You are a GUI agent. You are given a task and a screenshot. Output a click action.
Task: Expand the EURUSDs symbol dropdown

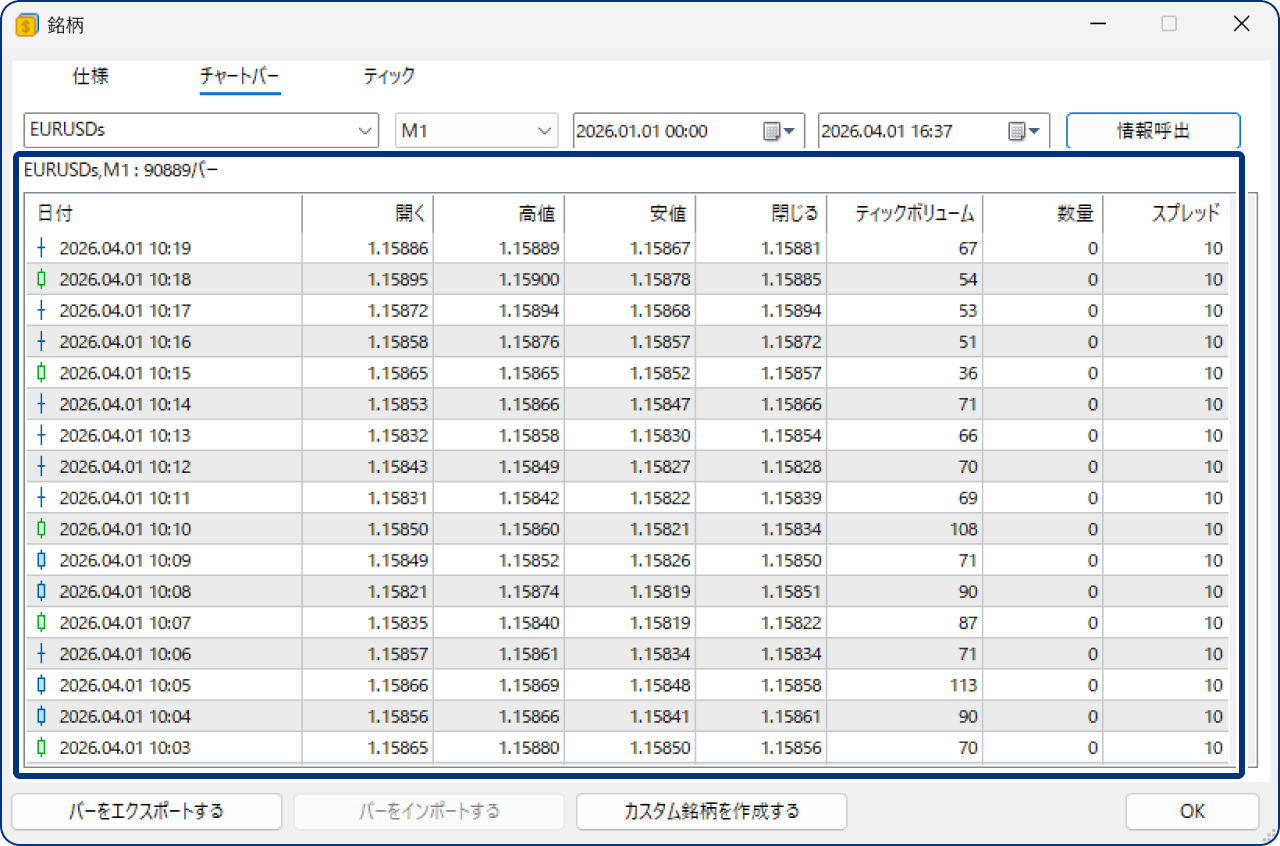[x=362, y=131]
